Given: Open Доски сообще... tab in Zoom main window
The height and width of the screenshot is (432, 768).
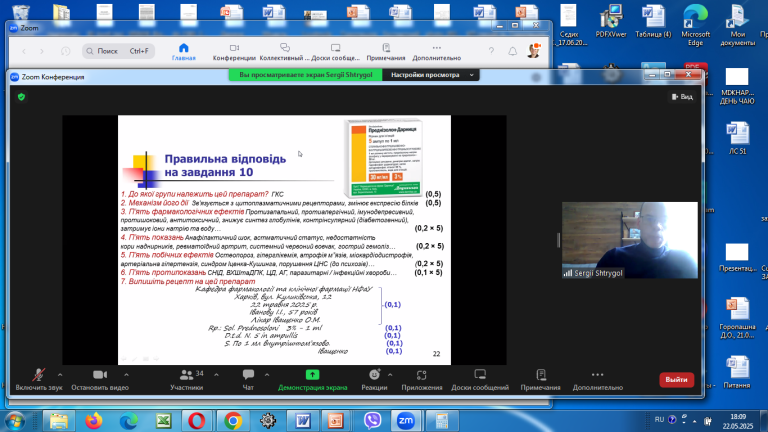Looking at the screenshot, I should point(336,51).
